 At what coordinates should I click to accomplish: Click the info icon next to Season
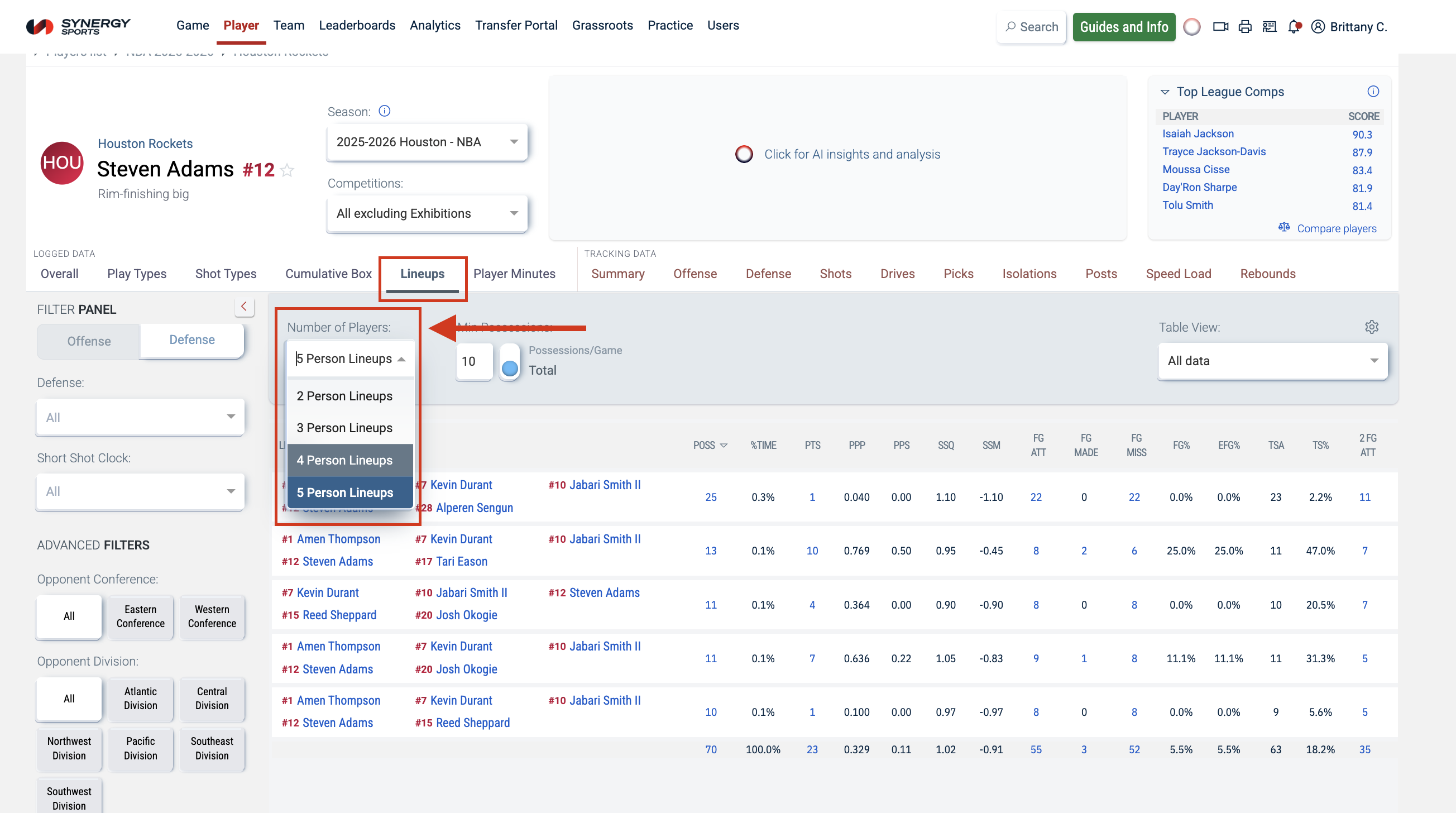tap(384, 111)
